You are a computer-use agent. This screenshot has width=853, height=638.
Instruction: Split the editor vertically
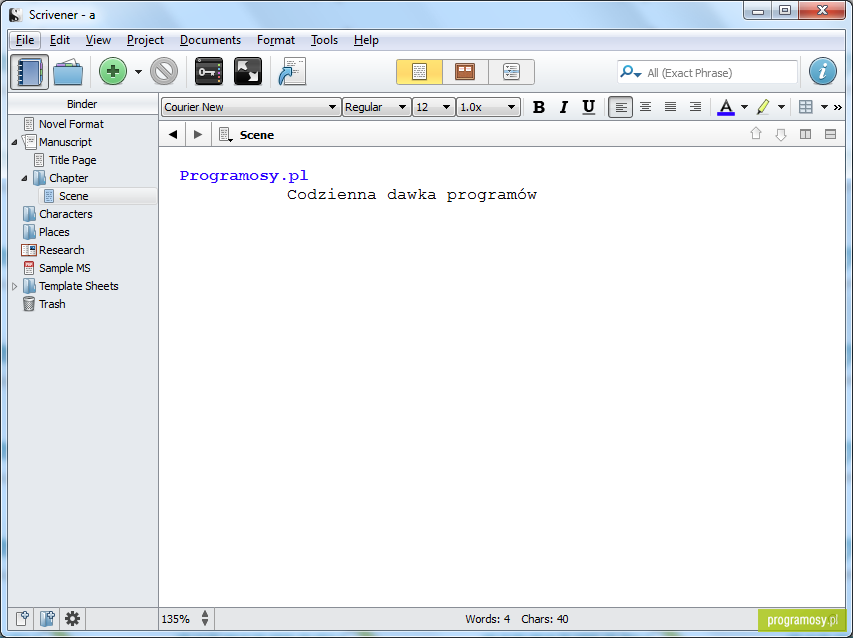[x=805, y=134]
